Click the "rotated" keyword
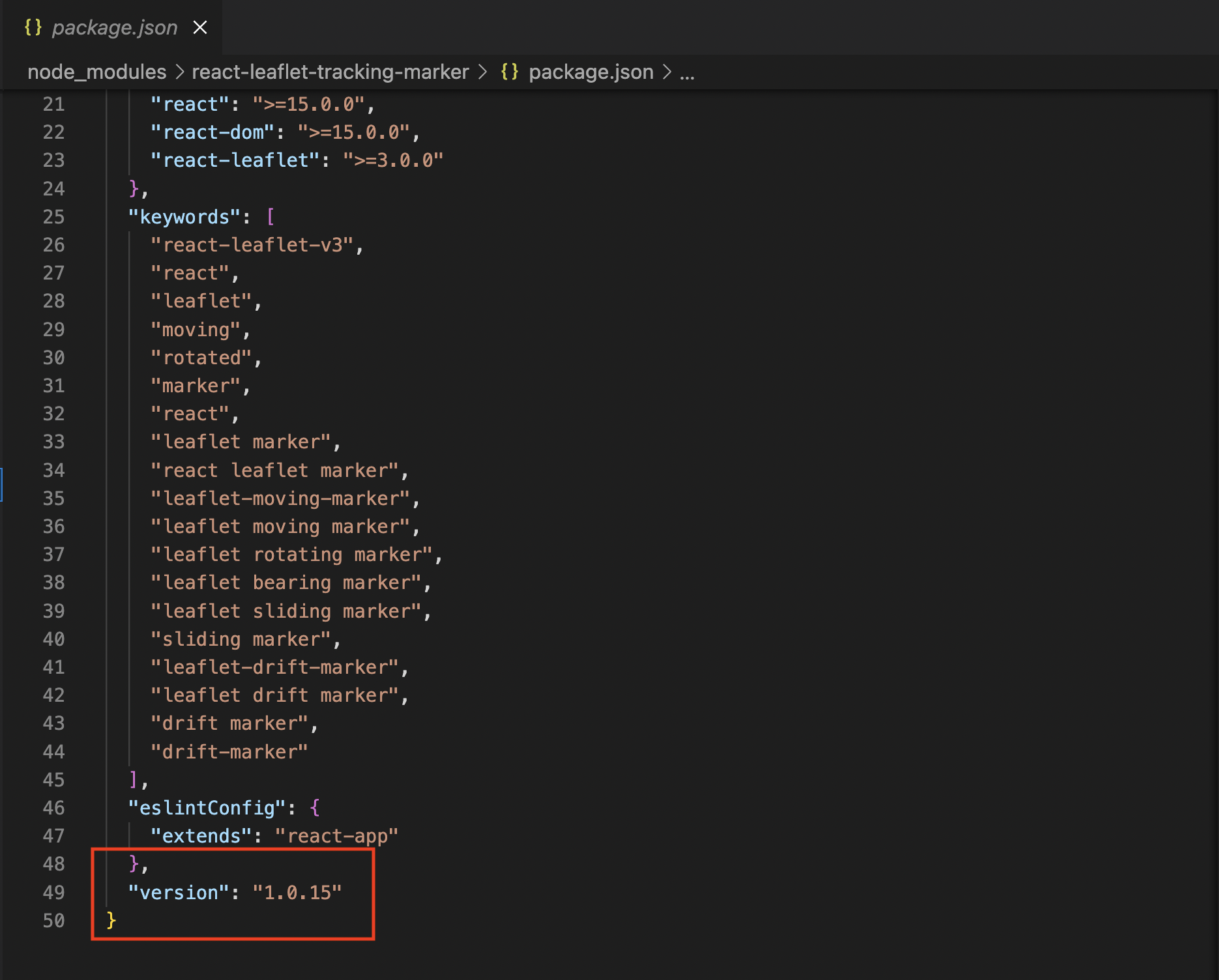Screen dimensions: 1219x980 click(201, 358)
